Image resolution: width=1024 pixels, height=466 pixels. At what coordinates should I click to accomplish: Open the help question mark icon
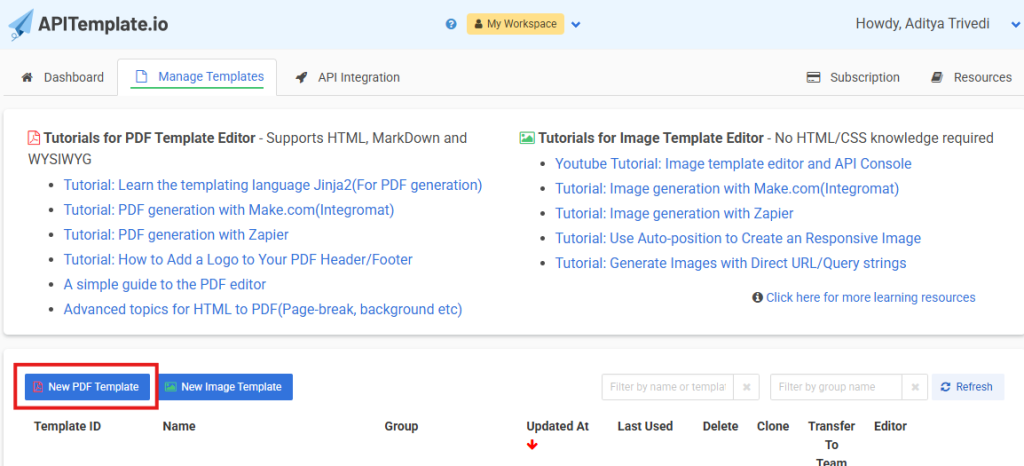coord(451,24)
